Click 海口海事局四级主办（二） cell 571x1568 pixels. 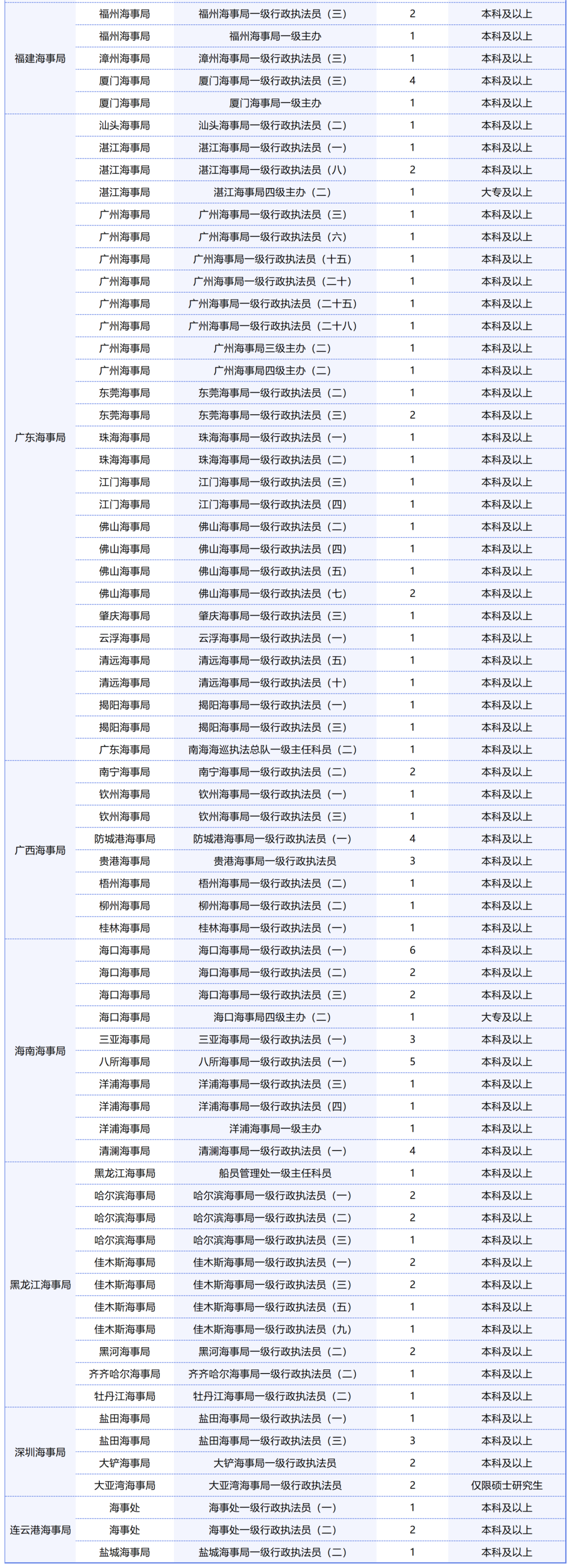tap(275, 1017)
